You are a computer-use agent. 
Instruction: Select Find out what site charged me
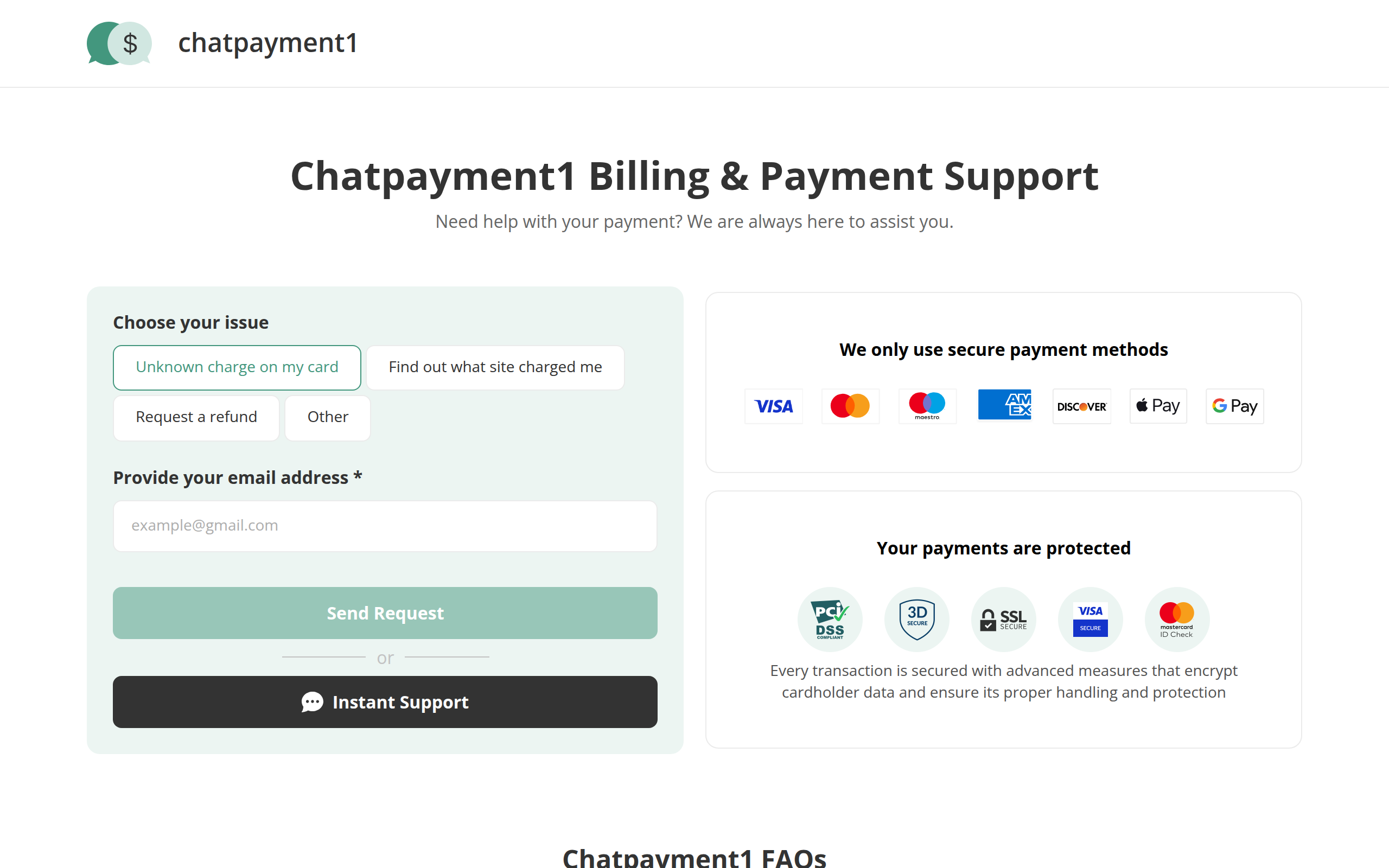495,367
